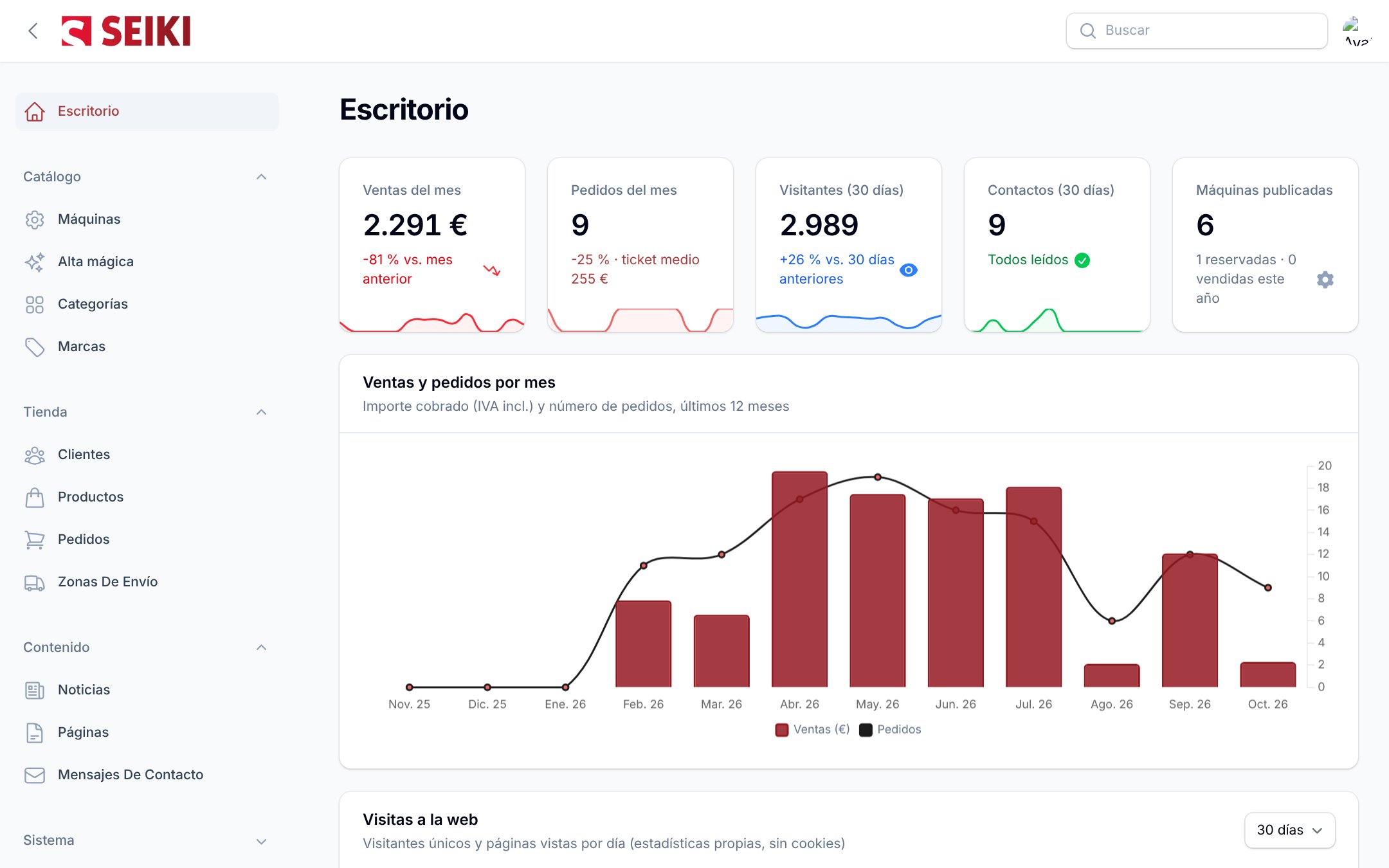The height and width of the screenshot is (868, 1389).
Task: Click the Zonas De Envío truck icon
Action: tap(35, 582)
